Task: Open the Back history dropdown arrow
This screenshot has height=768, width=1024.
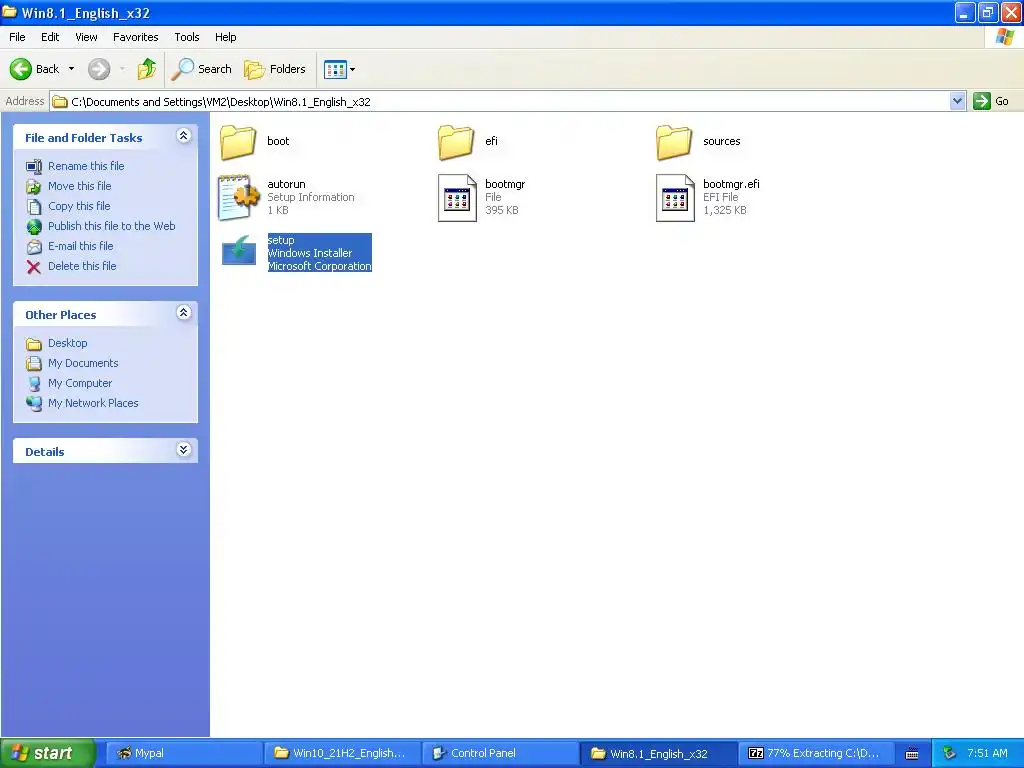Action: [71, 69]
